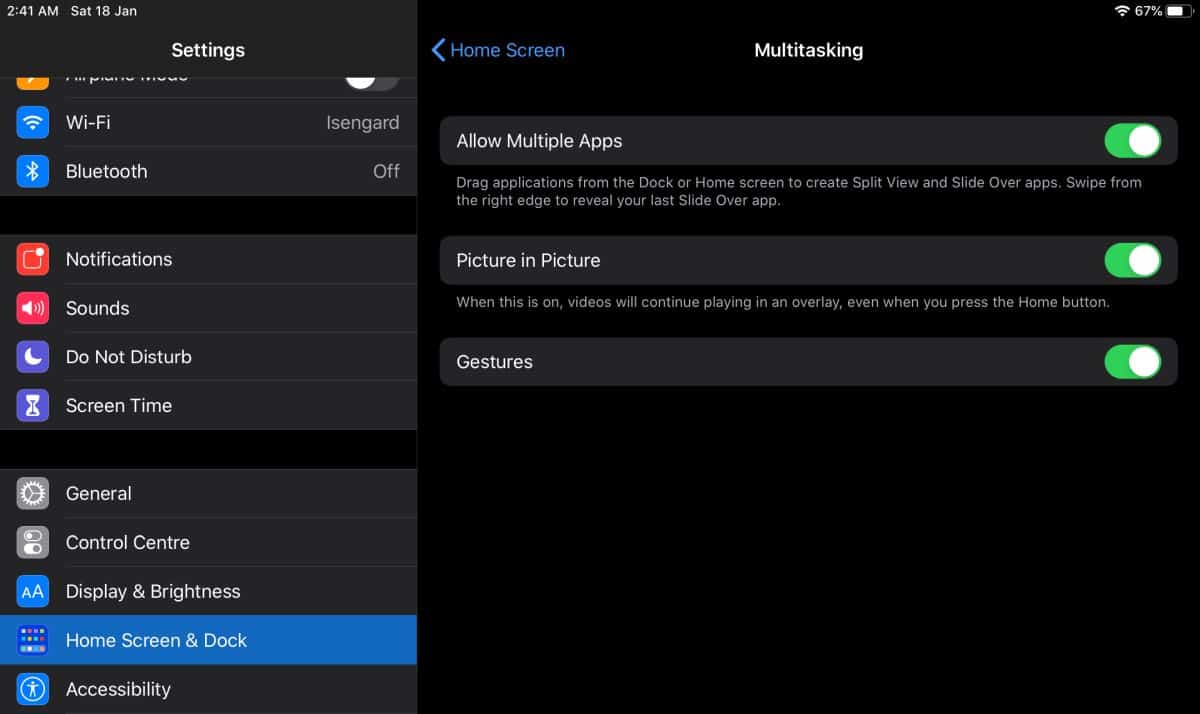Image resolution: width=1200 pixels, height=714 pixels.
Task: Tap the Accessibility icon
Action: 33,689
